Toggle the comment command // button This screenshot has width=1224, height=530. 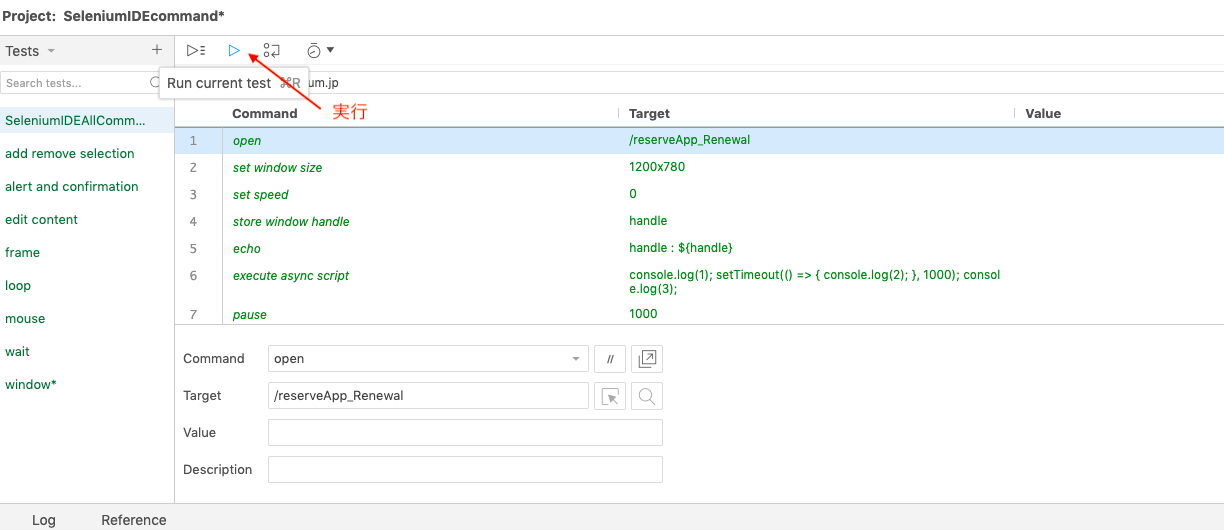click(610, 359)
